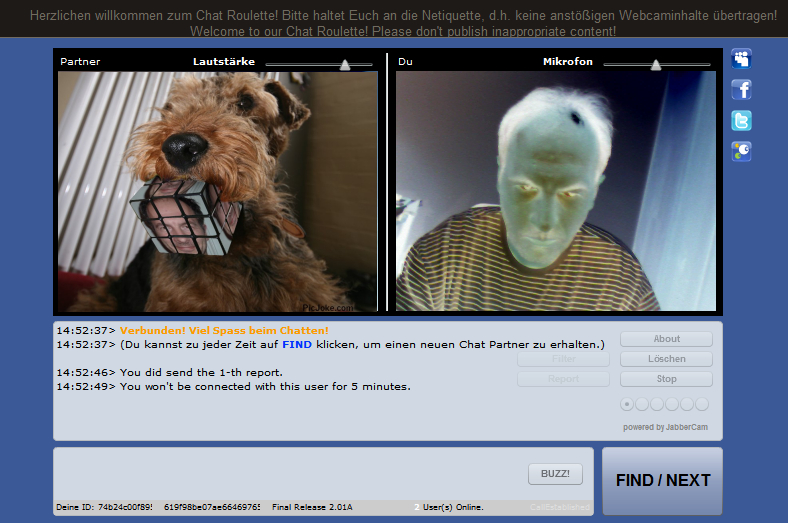
Task: Clear chat with the Löschen button
Action: 666,359
